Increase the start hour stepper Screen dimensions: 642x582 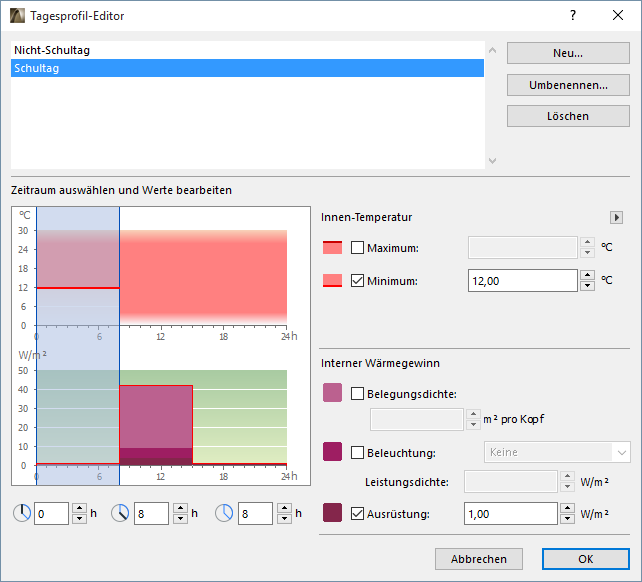click(79, 508)
